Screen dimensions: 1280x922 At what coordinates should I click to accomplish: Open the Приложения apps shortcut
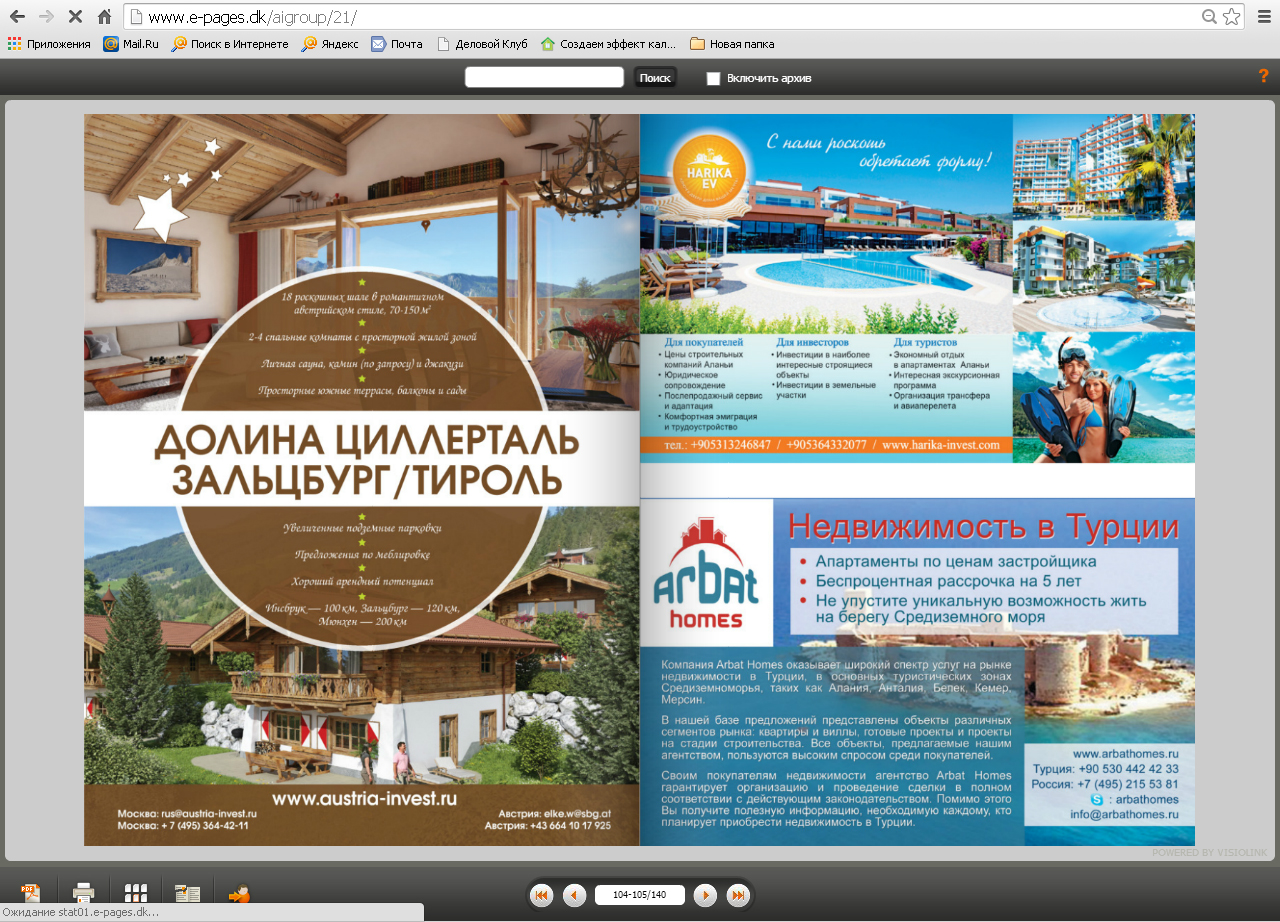pyautogui.click(x=49, y=44)
